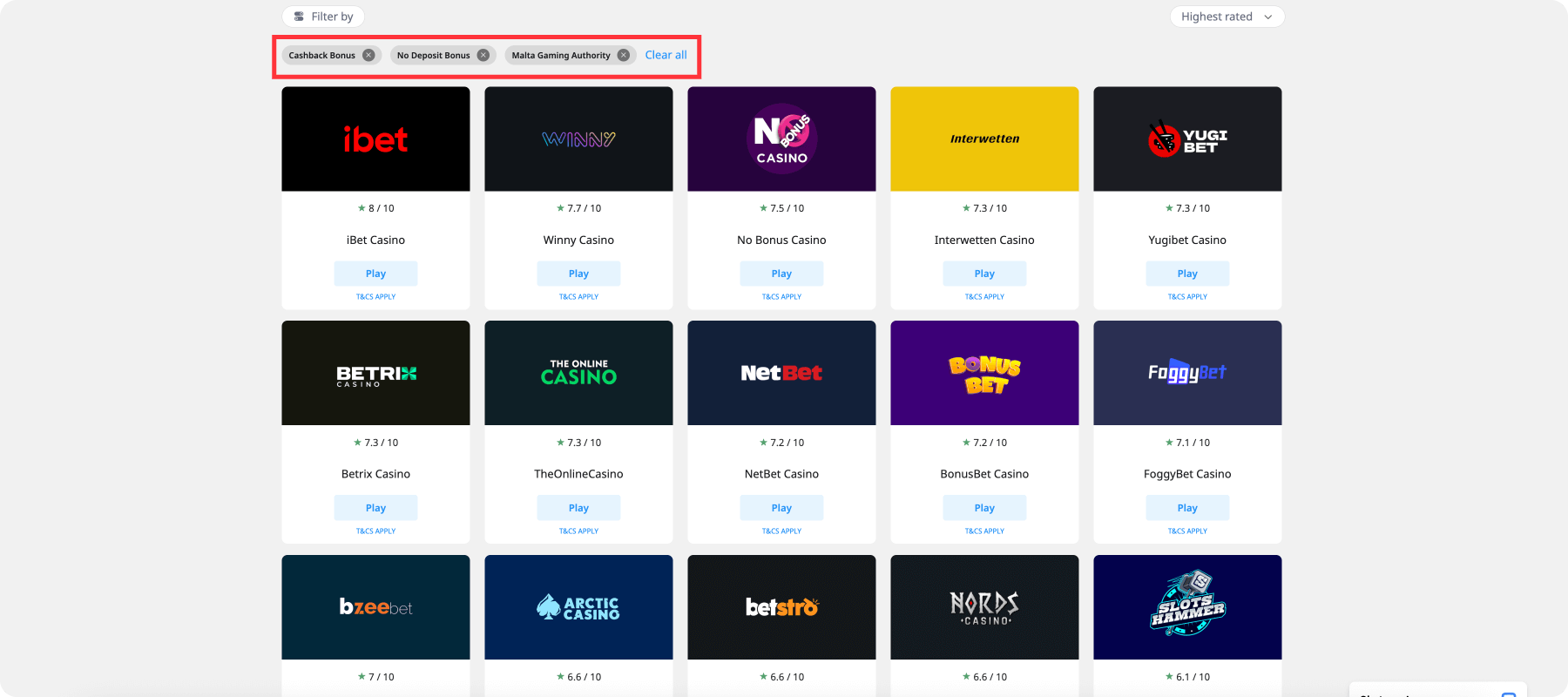Image resolution: width=1568 pixels, height=697 pixels.
Task: Click the Arctic Casino logo tile
Action: [578, 607]
